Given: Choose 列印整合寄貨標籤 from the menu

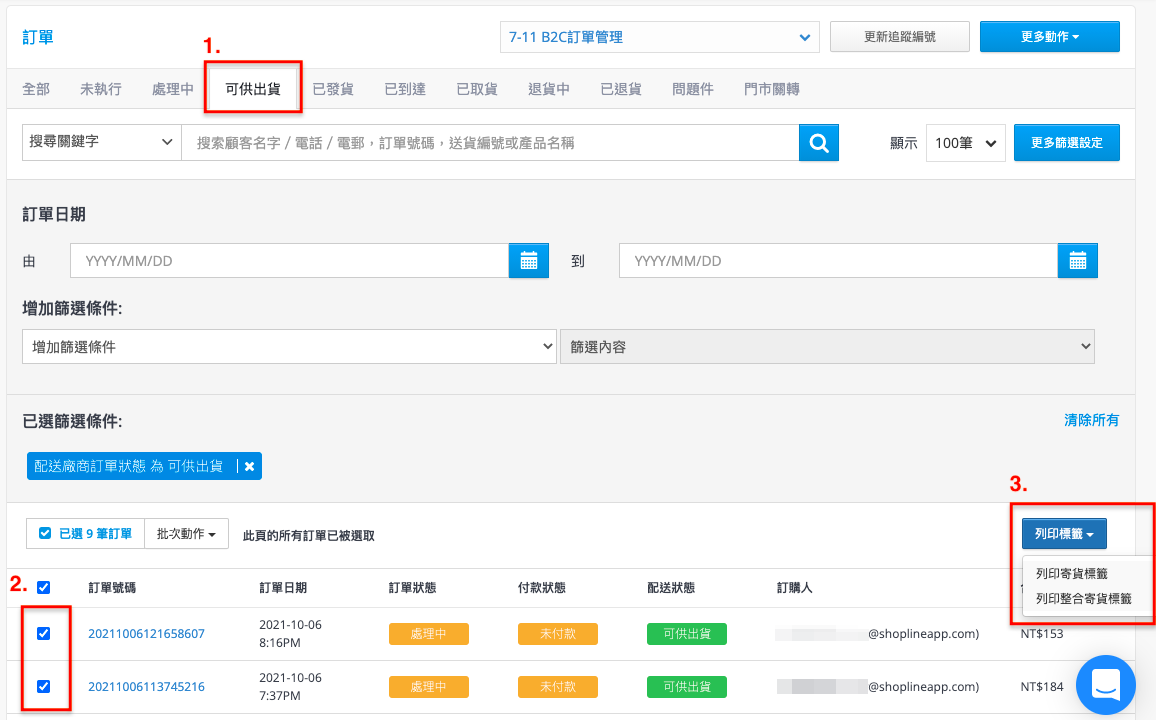Looking at the screenshot, I should pyautogui.click(x=1083, y=598).
